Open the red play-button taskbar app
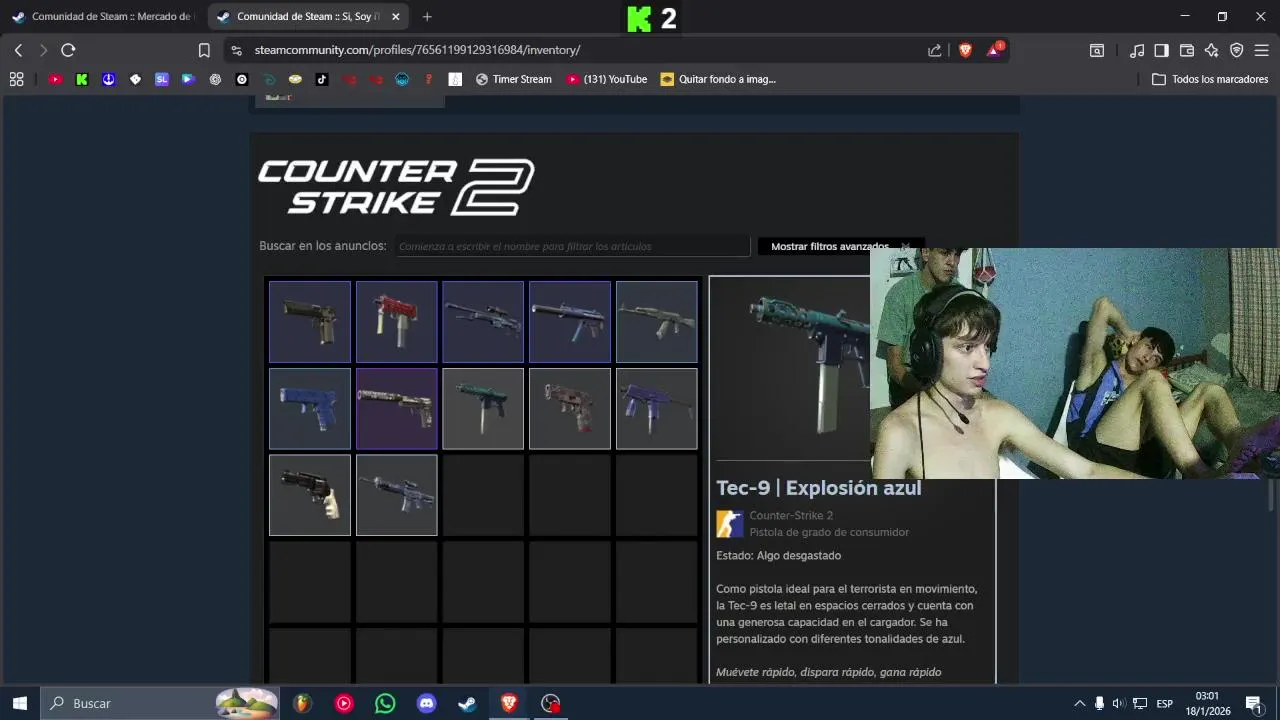Viewport: 1280px width, 720px height. tap(344, 703)
